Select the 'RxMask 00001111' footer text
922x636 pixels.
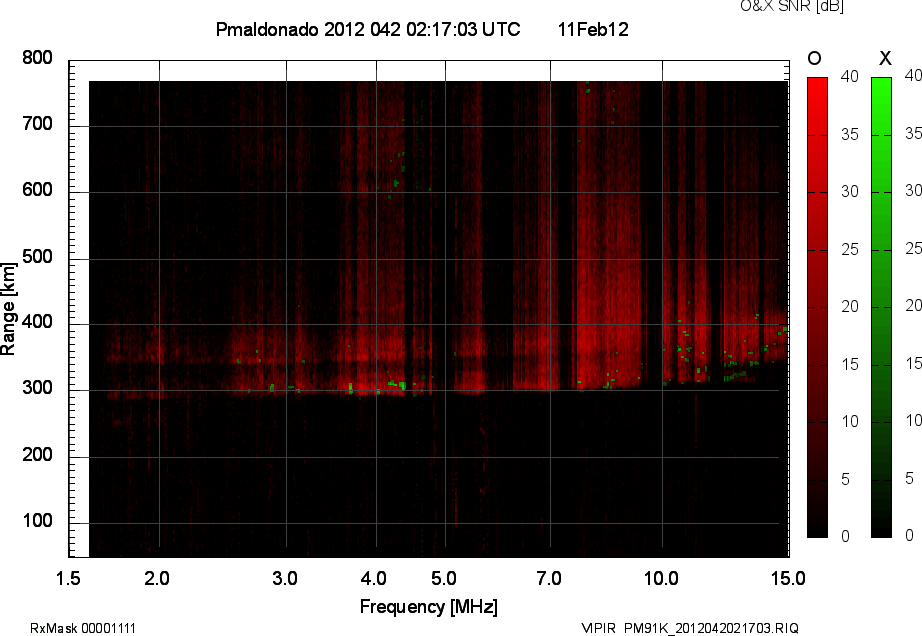(83, 628)
